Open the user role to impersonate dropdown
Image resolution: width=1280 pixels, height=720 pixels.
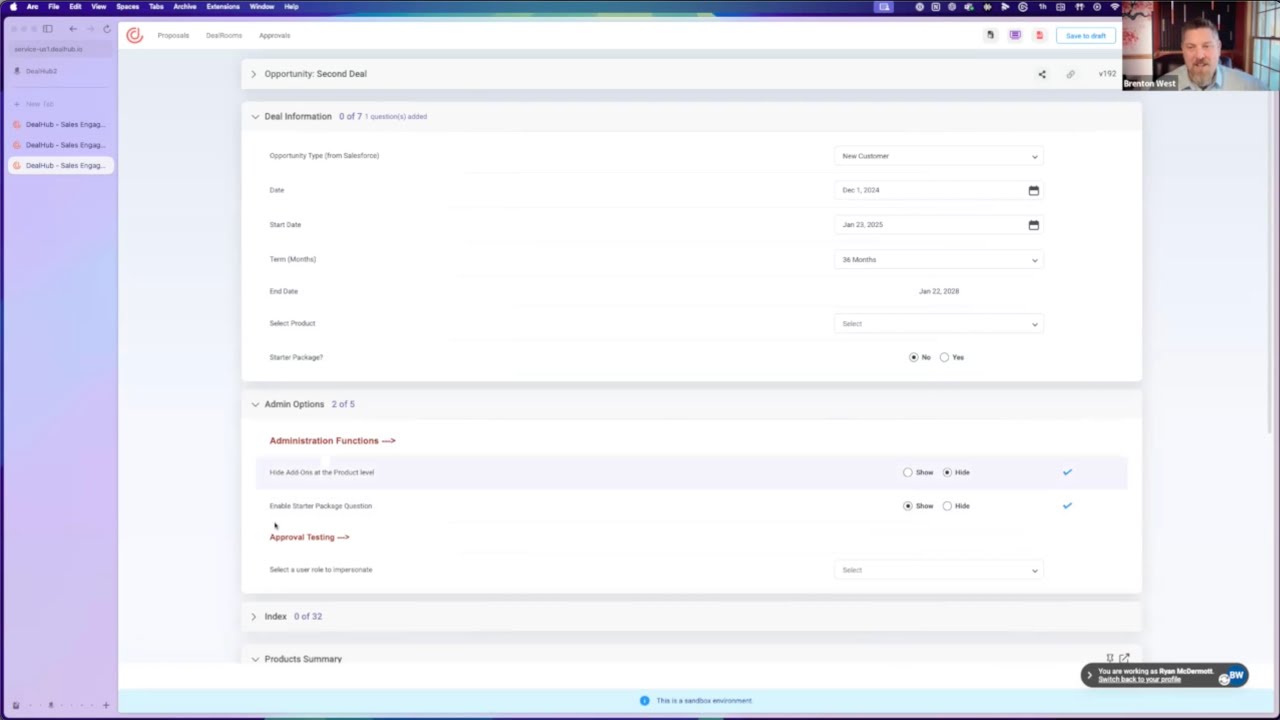[939, 570]
